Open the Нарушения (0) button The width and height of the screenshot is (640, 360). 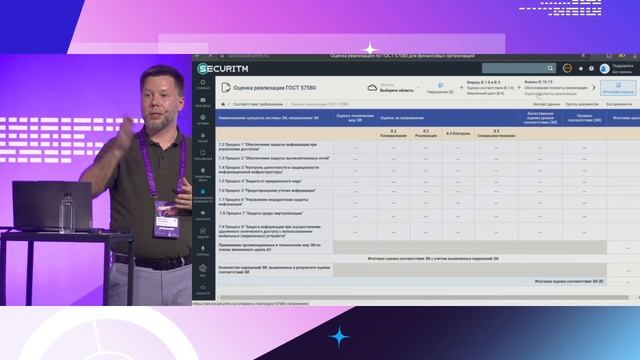click(440, 88)
